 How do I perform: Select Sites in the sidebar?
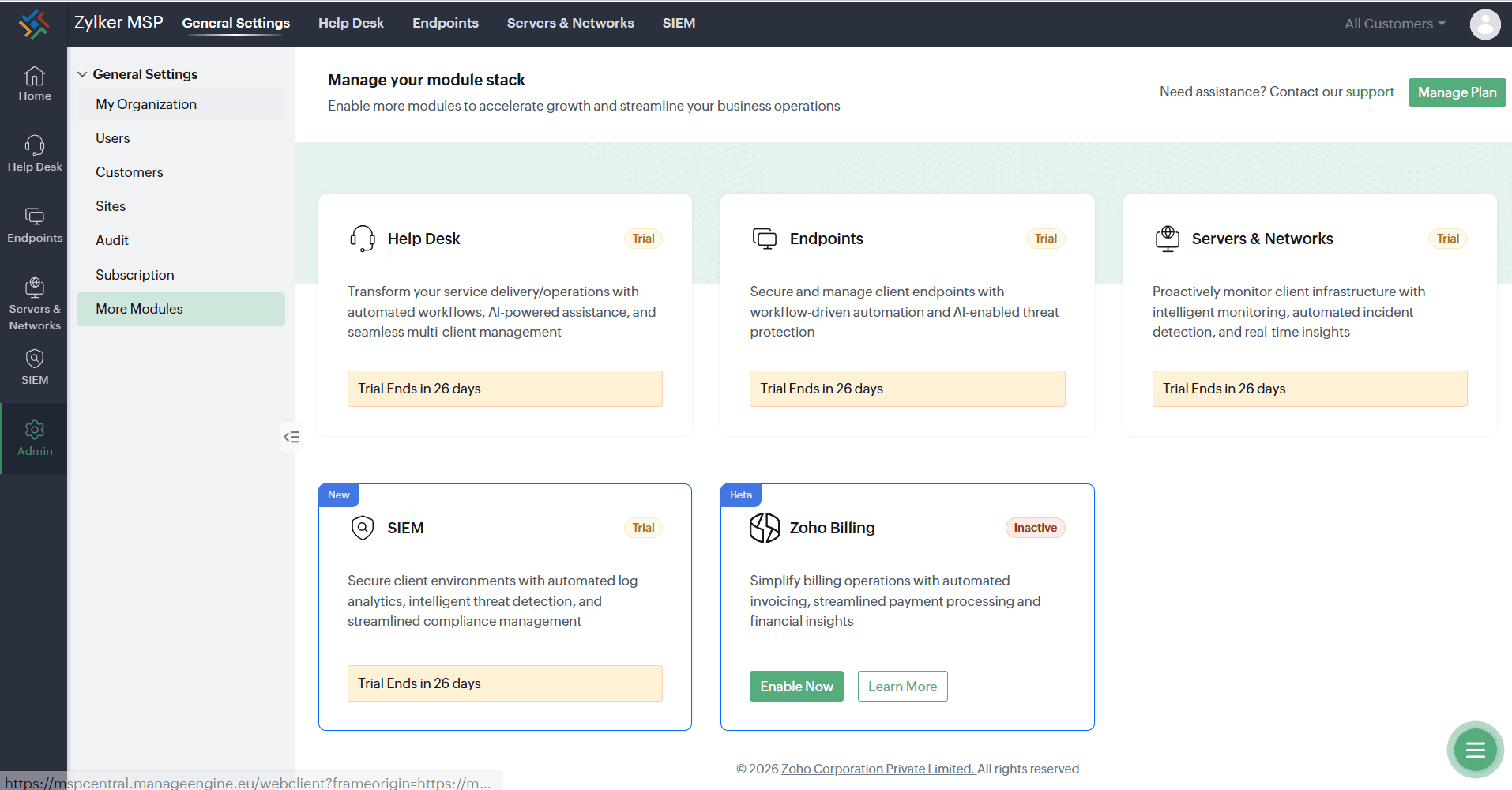(181, 206)
